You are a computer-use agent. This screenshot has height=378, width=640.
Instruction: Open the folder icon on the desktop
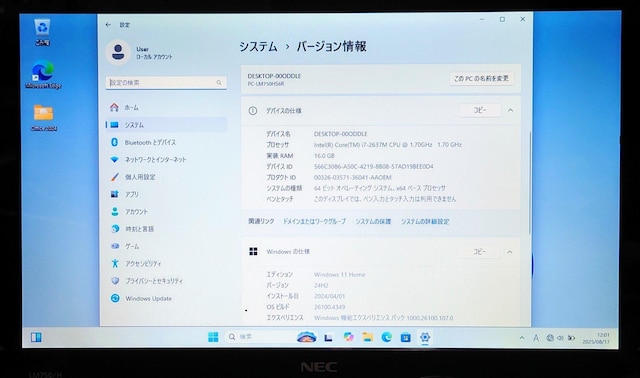click(x=43, y=118)
